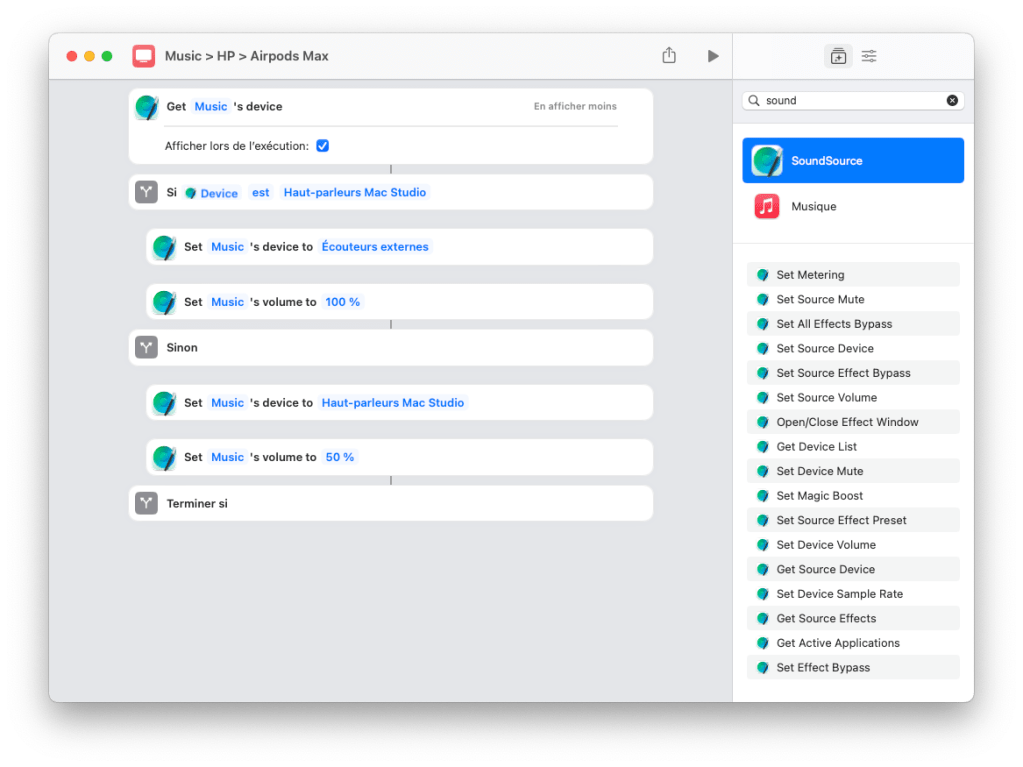Click the red shortcut icon in title bar
This screenshot has width=1023, height=767.
144,56
